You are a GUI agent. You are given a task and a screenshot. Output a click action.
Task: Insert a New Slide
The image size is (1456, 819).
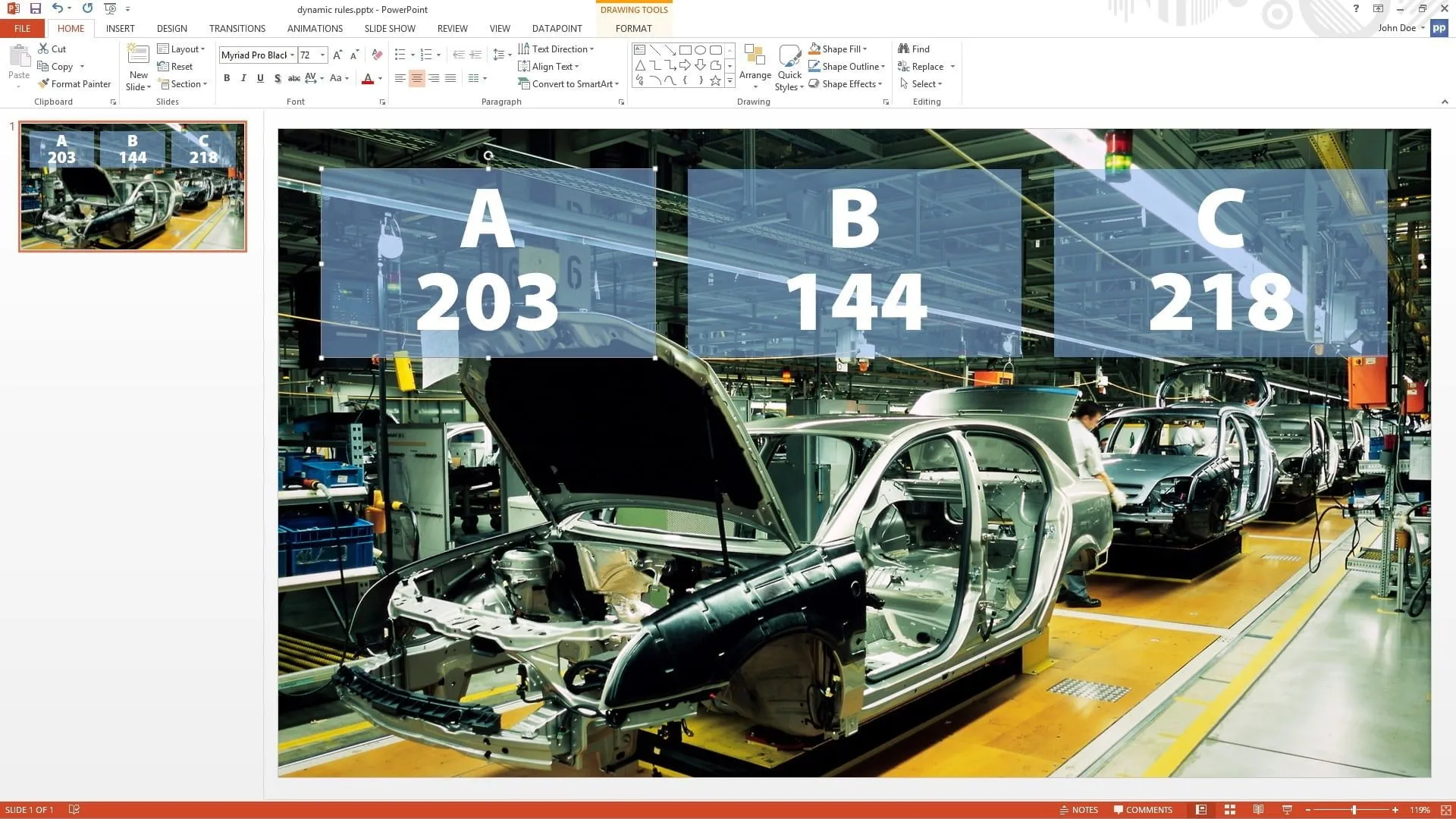click(138, 67)
